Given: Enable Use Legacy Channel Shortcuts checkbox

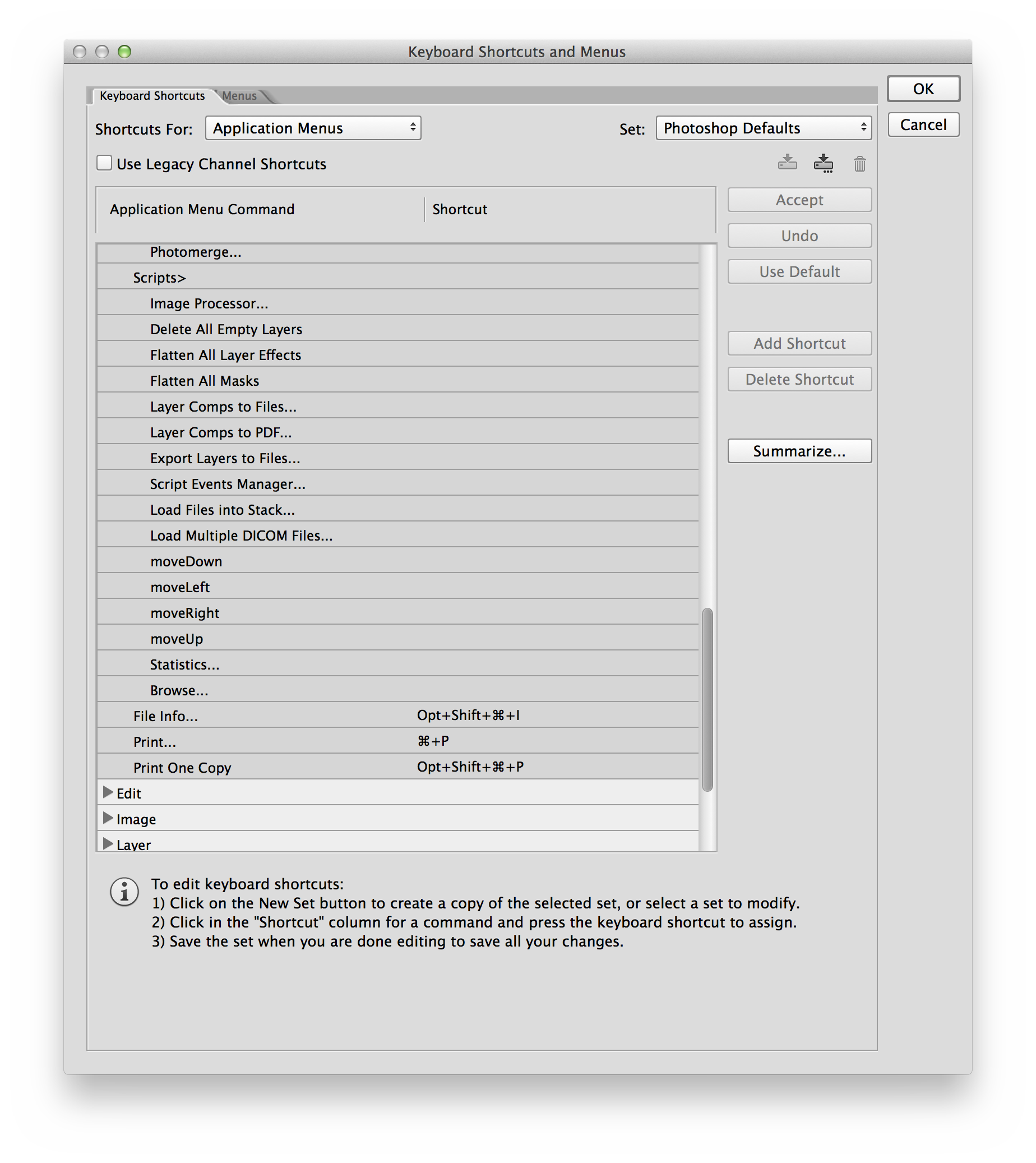Looking at the screenshot, I should click(x=104, y=163).
